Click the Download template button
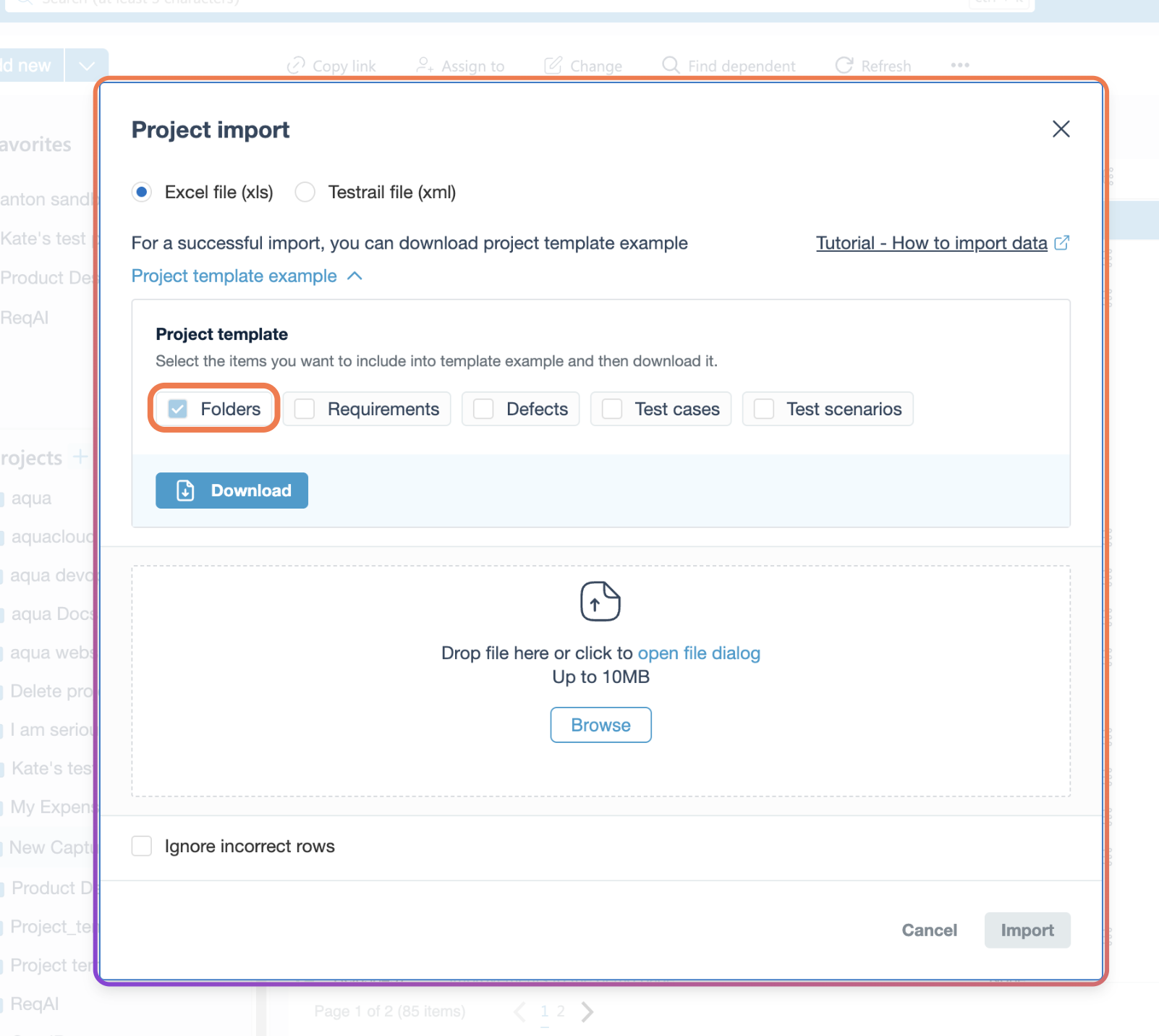1159x1036 pixels. point(232,491)
